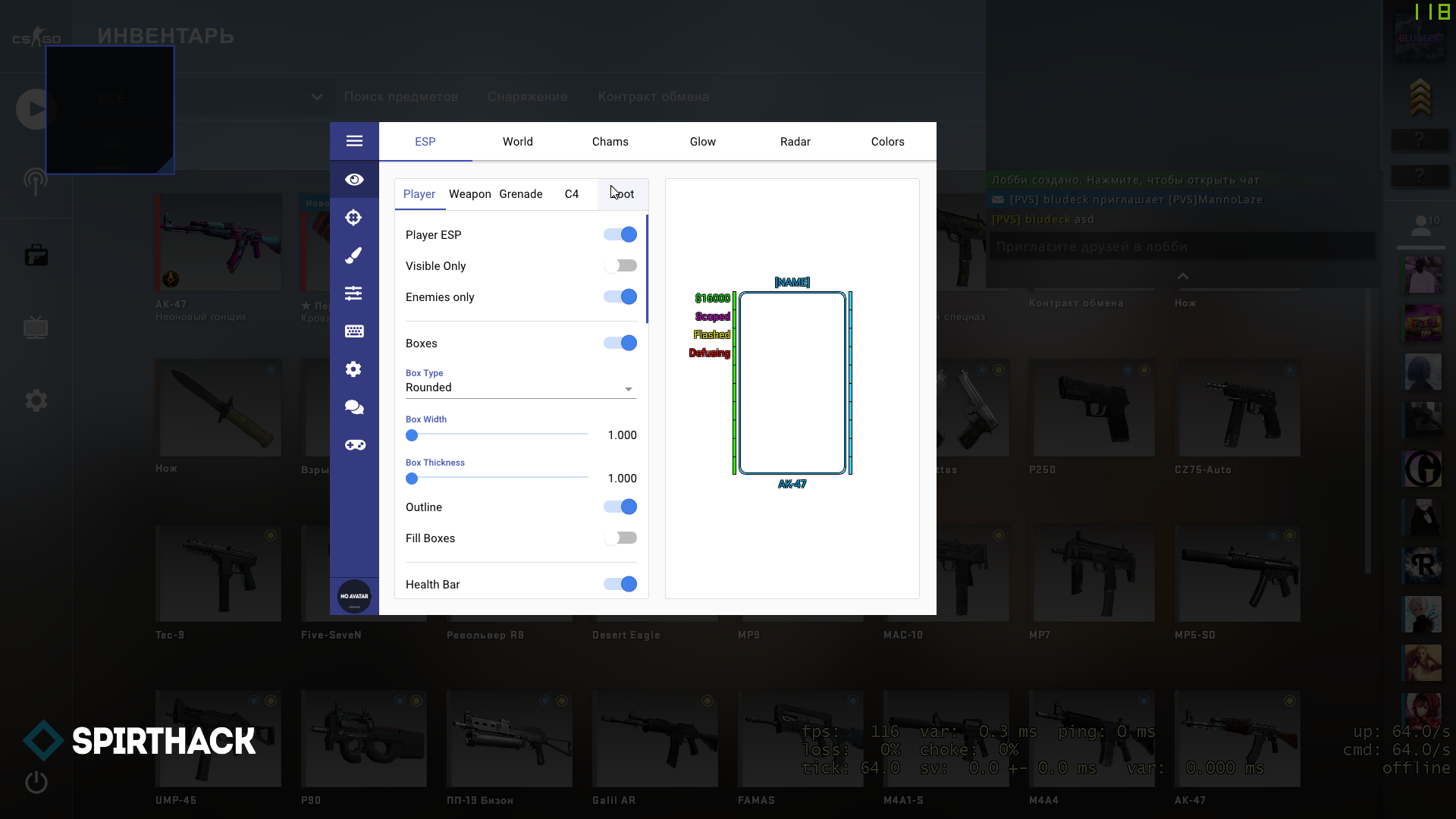This screenshot has width=1456, height=819.
Task: Select the Loot sub-tab
Action: point(623,194)
